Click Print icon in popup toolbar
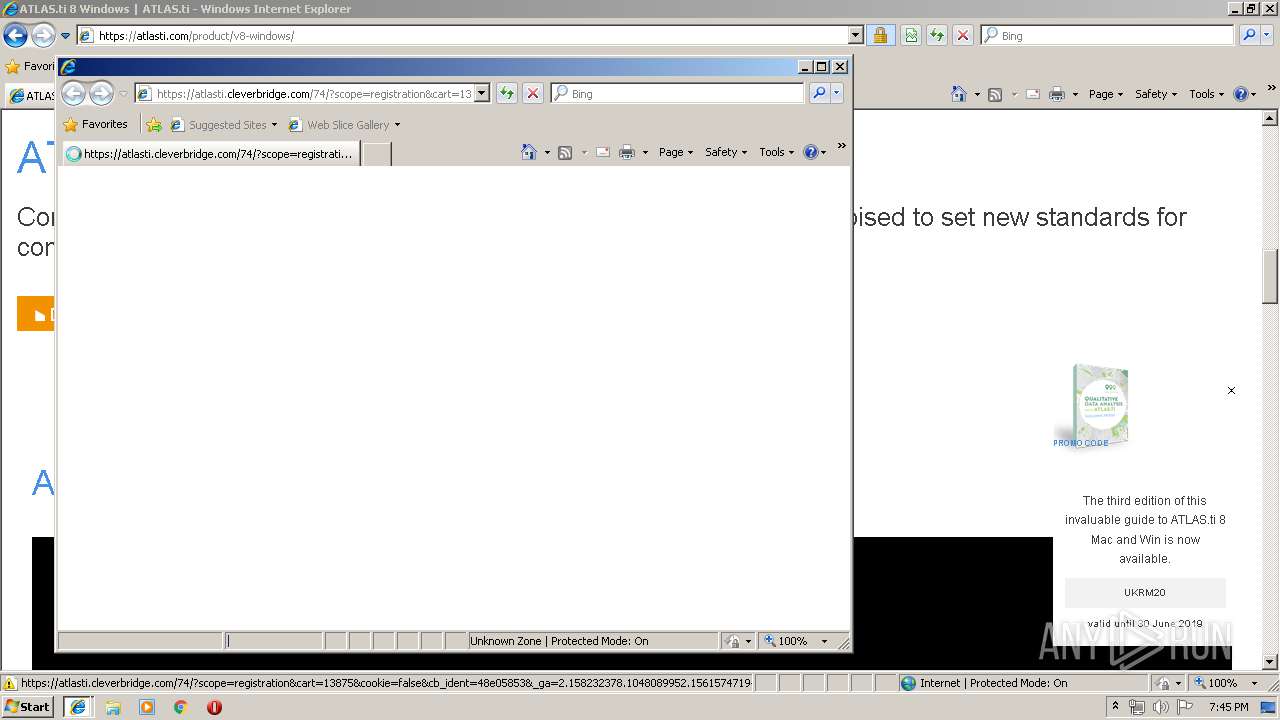Screen dimensions: 1280x720 pos(627,152)
